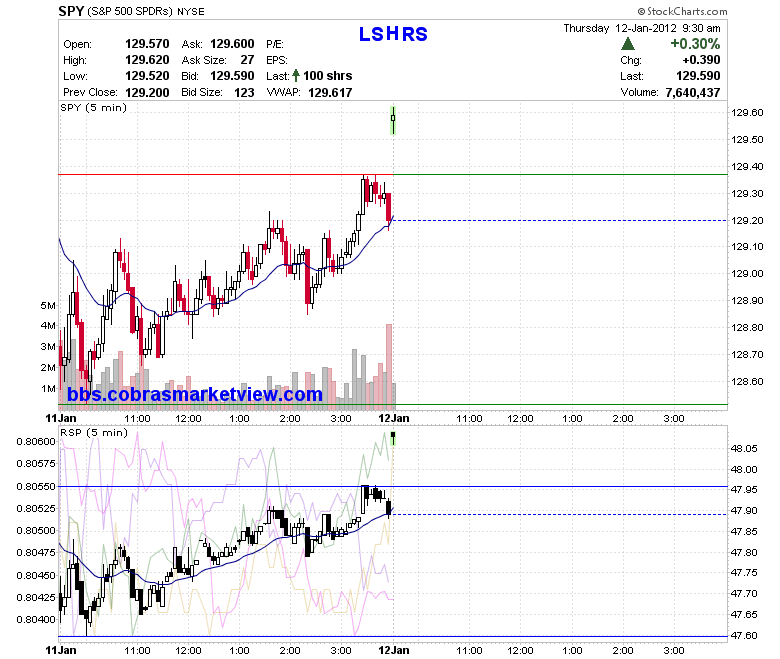Image resolution: width=780 pixels, height=659 pixels.
Task: Click the NYSE exchange label
Action: (x=191, y=11)
